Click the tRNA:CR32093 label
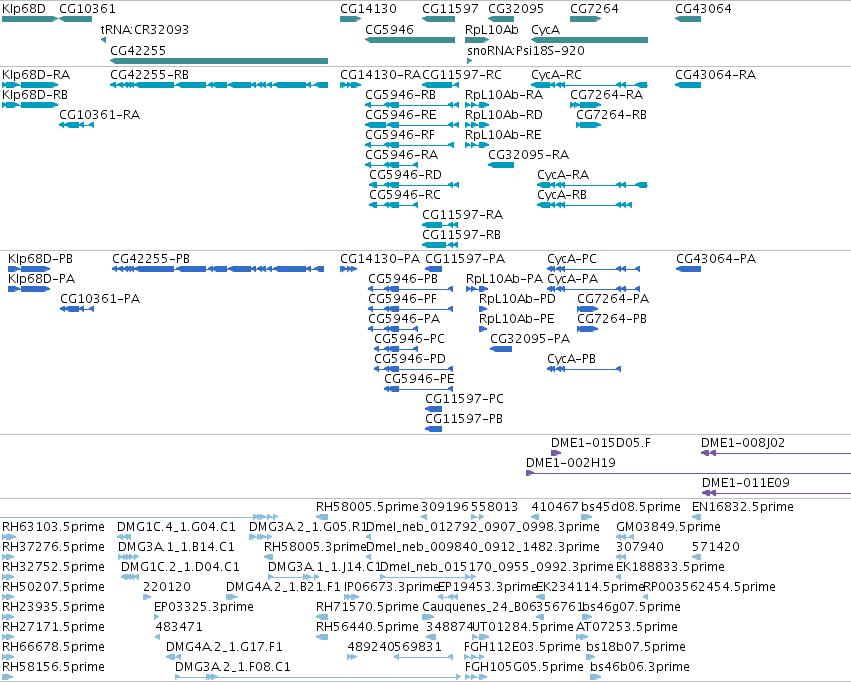The width and height of the screenshot is (851, 682). [144, 29]
